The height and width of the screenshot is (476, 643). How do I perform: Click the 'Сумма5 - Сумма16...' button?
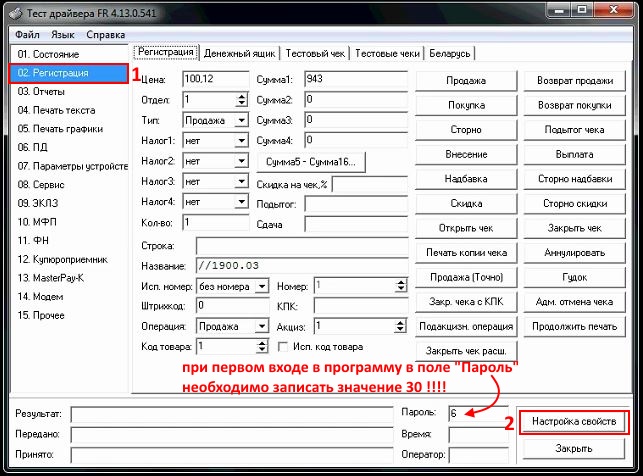[x=311, y=161]
